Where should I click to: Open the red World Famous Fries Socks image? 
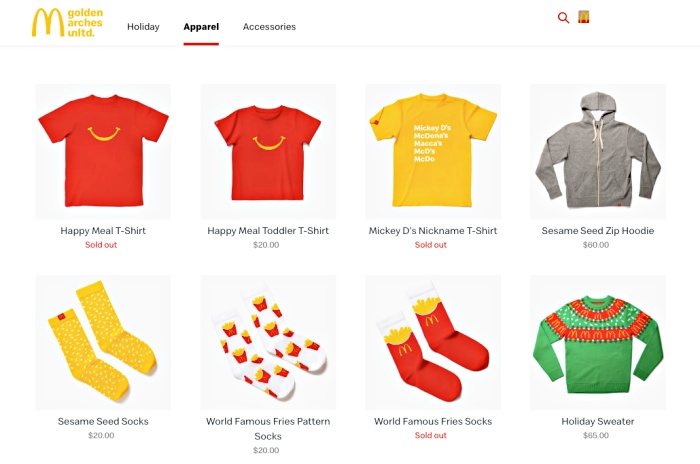pyautogui.click(x=433, y=343)
